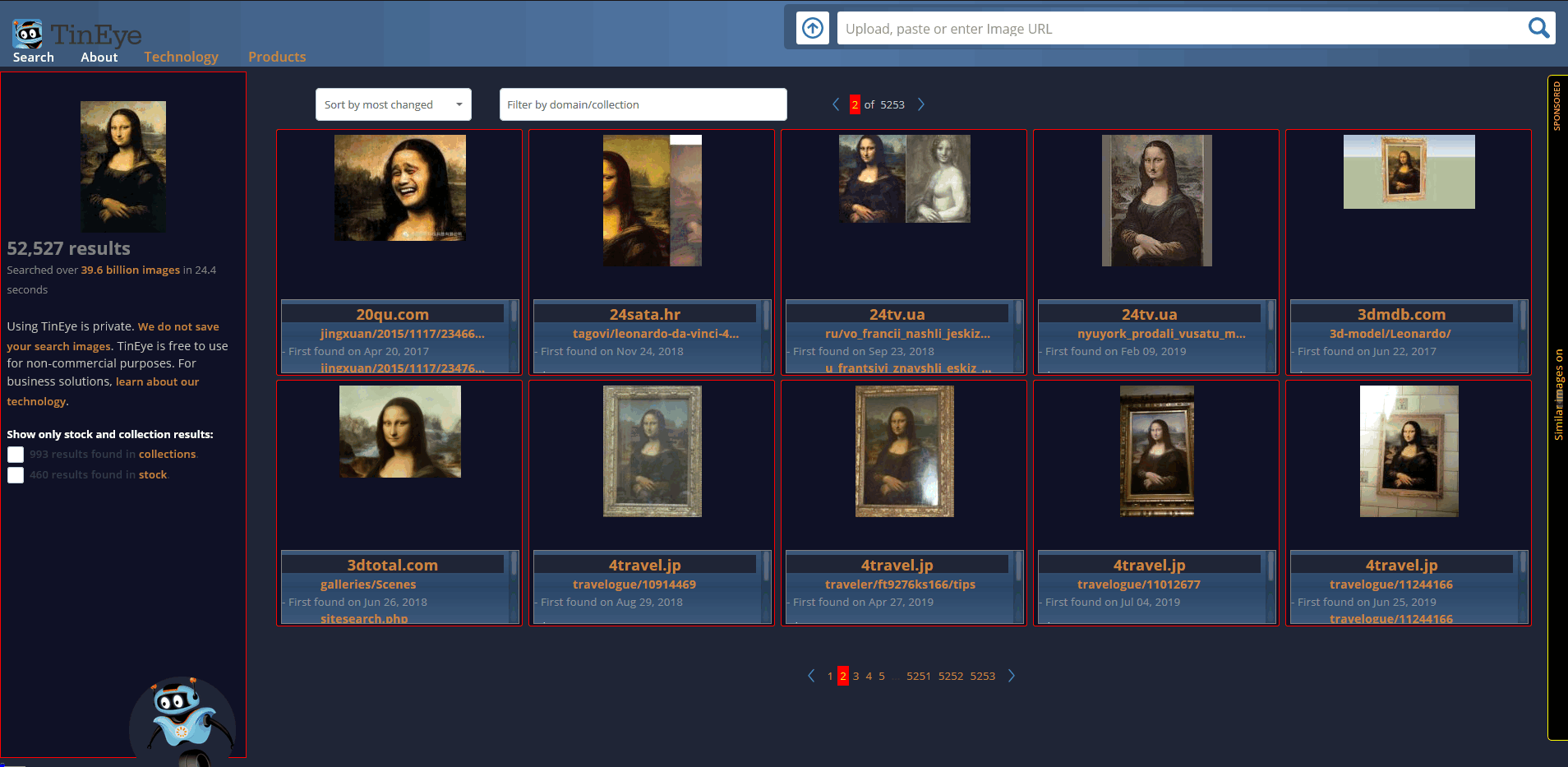Click bottom pagination next arrow
This screenshot has height=767, width=1568.
tap(1012, 676)
